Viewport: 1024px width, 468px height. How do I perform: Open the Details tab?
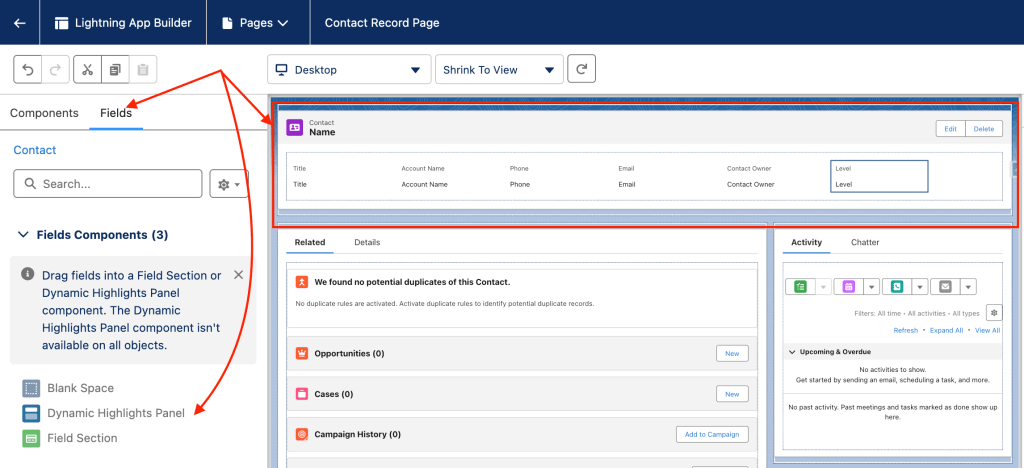tap(367, 242)
